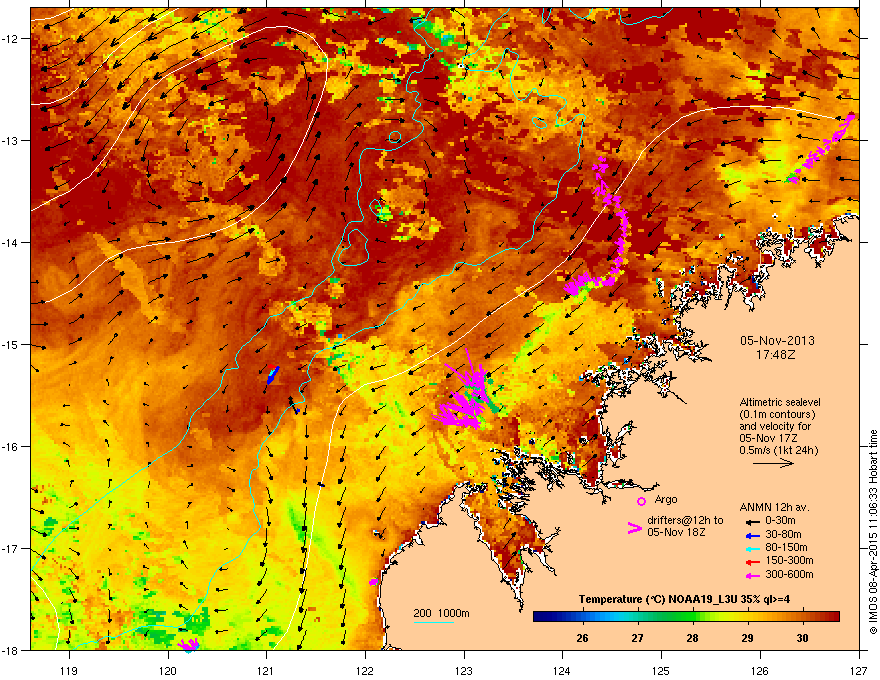Click the longitude axis label 127
Image resolution: width=880 pixels, height=680 pixels.
click(x=859, y=670)
